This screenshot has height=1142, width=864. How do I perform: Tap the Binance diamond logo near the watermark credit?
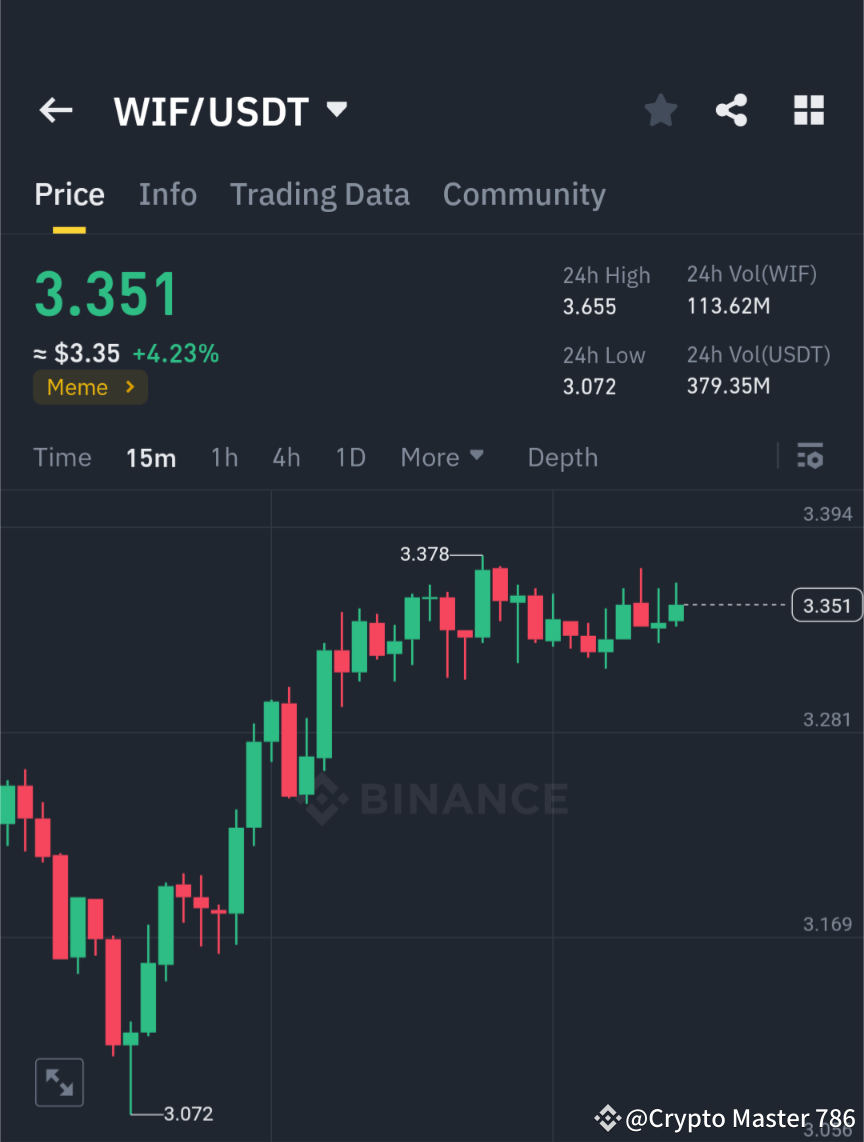(x=606, y=1118)
